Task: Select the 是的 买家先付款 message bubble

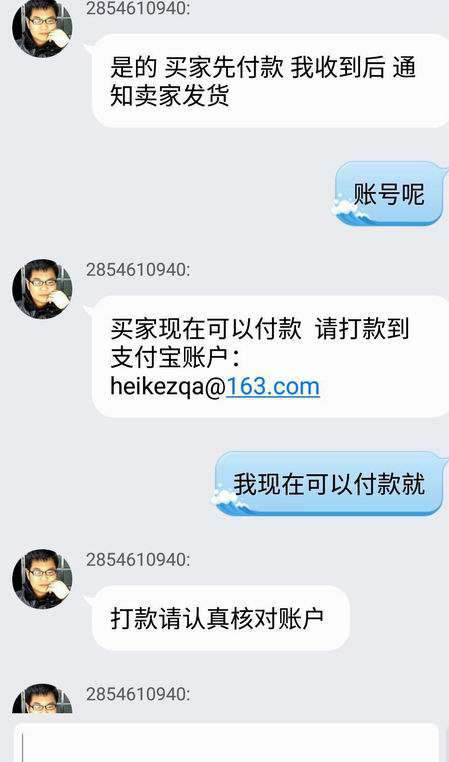Action: tap(270, 81)
